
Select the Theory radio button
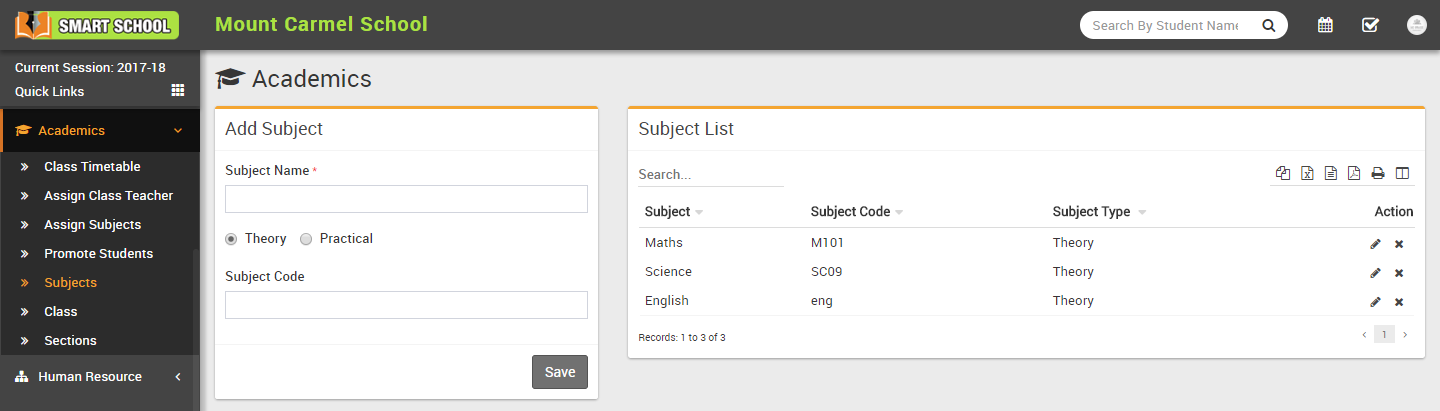[x=232, y=239]
